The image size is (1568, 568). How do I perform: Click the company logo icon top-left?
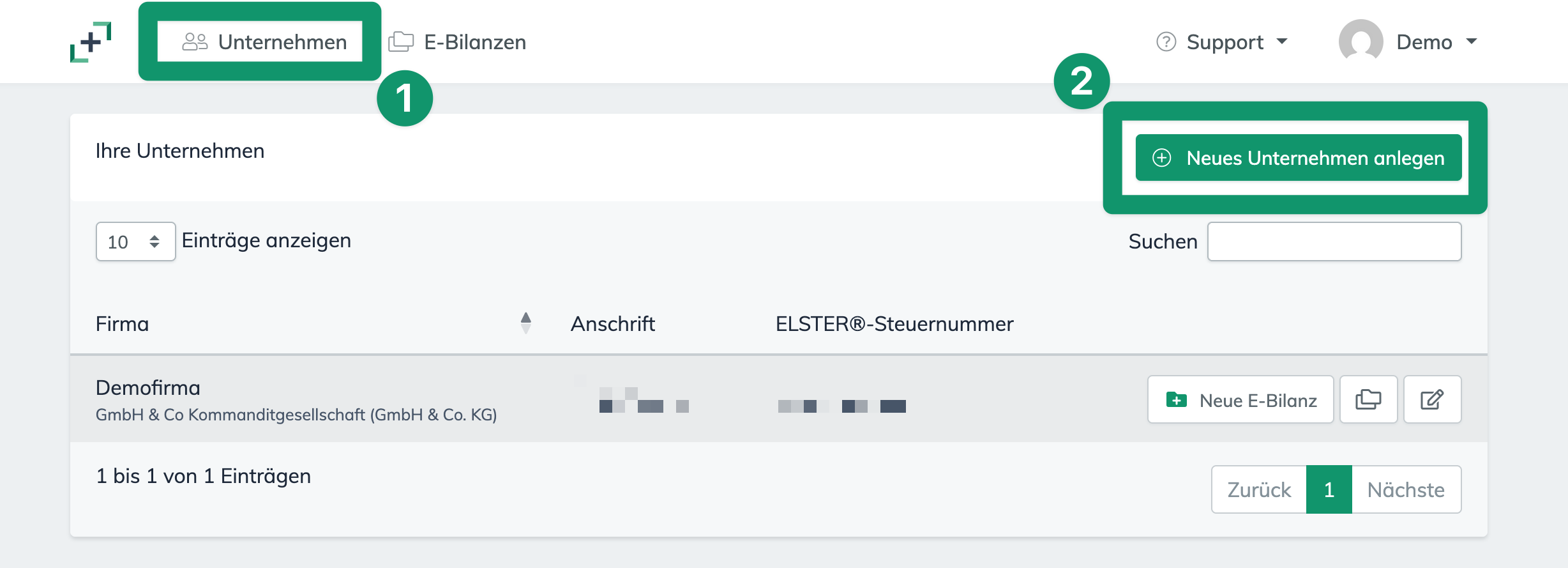pyautogui.click(x=89, y=40)
